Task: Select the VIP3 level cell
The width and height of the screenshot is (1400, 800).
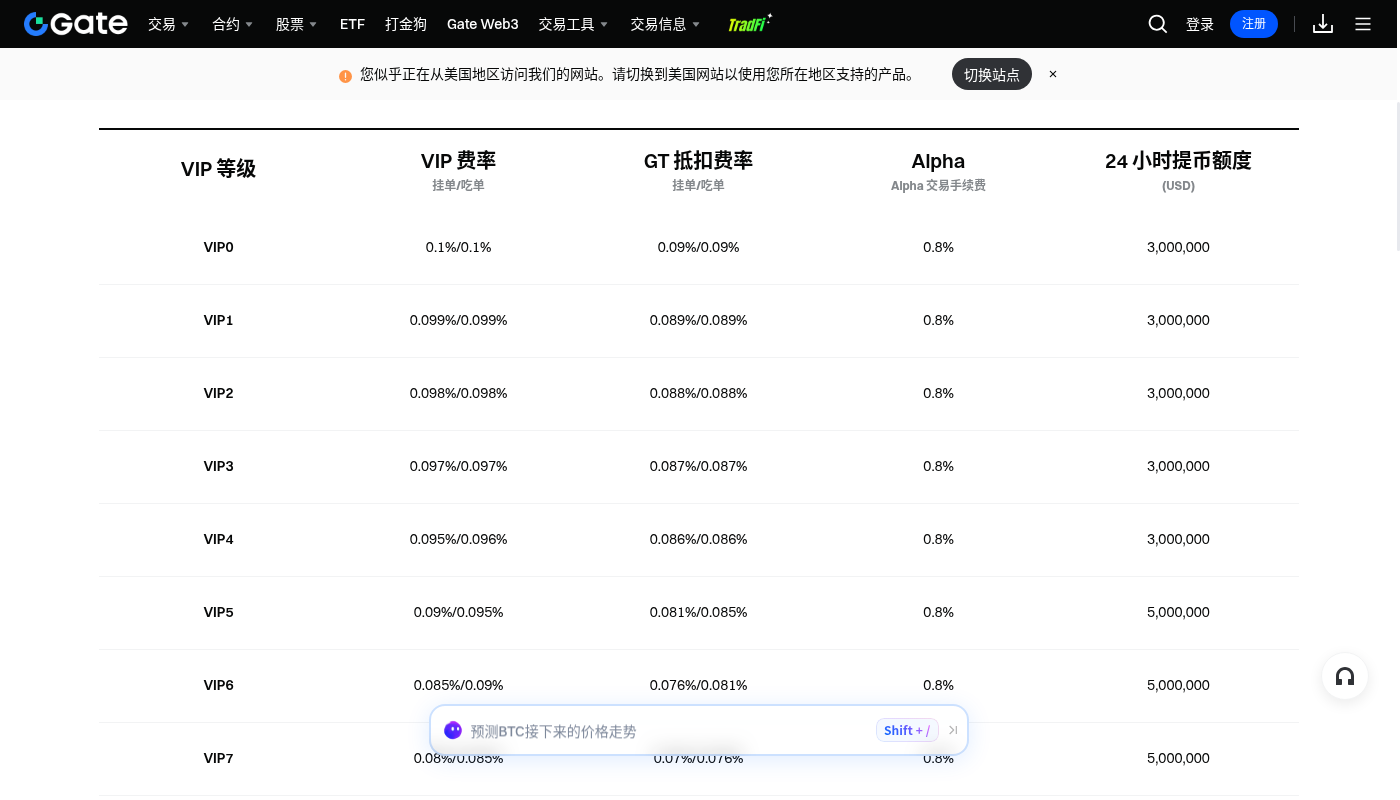Action: 219,466
